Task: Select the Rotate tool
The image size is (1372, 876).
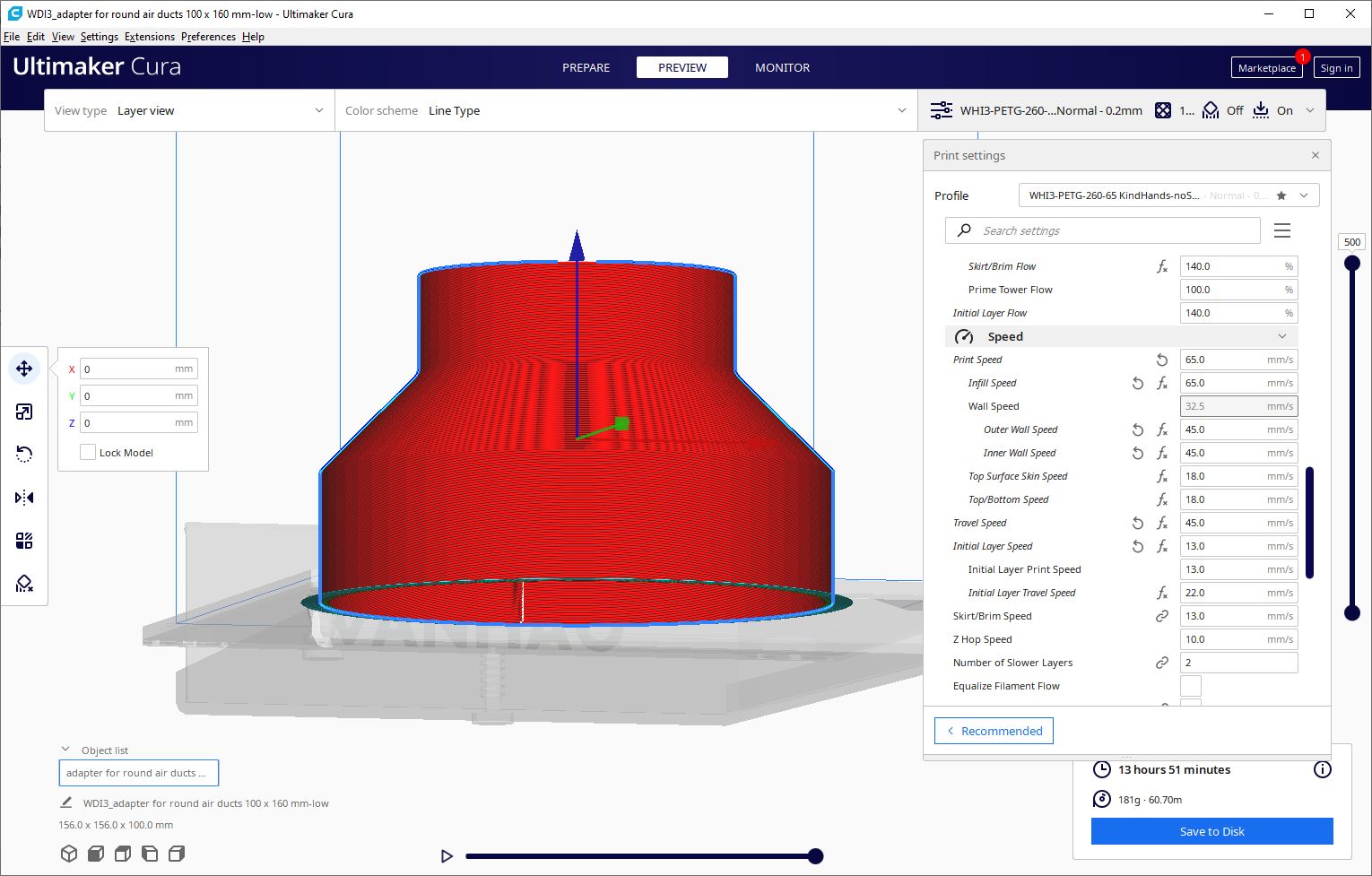Action: [x=24, y=454]
